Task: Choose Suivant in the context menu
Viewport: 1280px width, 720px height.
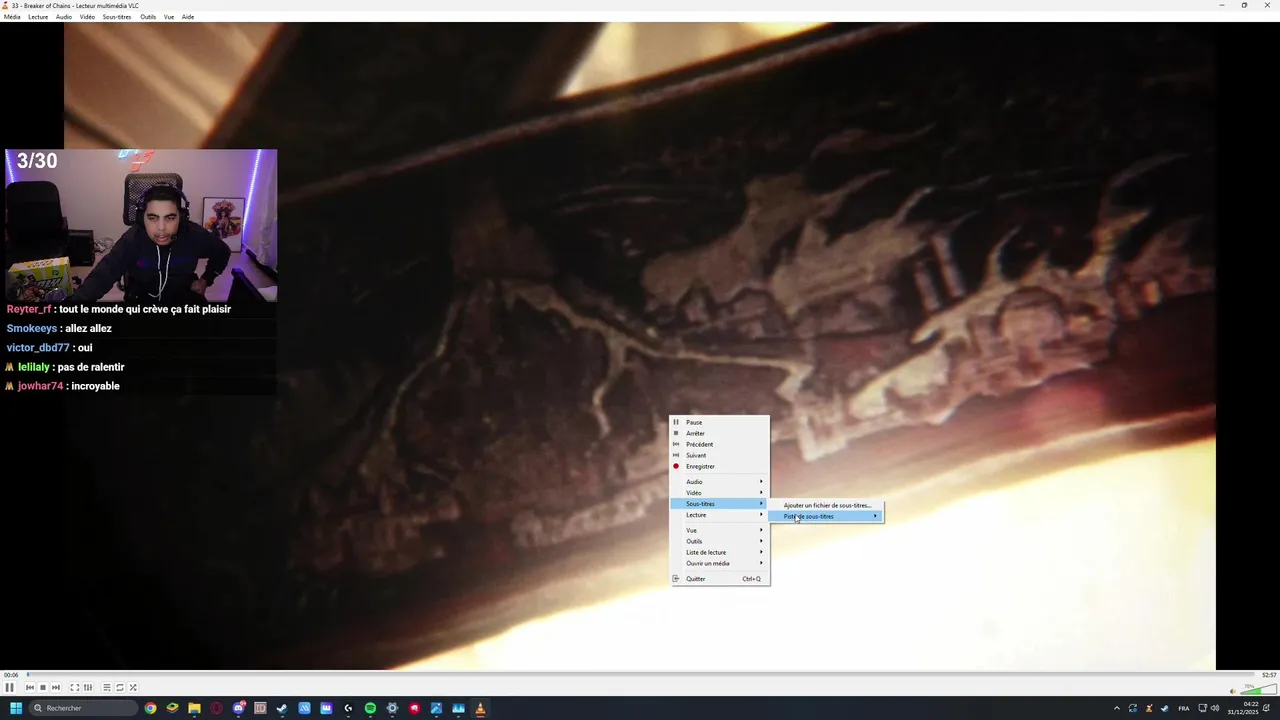Action: 719,455
